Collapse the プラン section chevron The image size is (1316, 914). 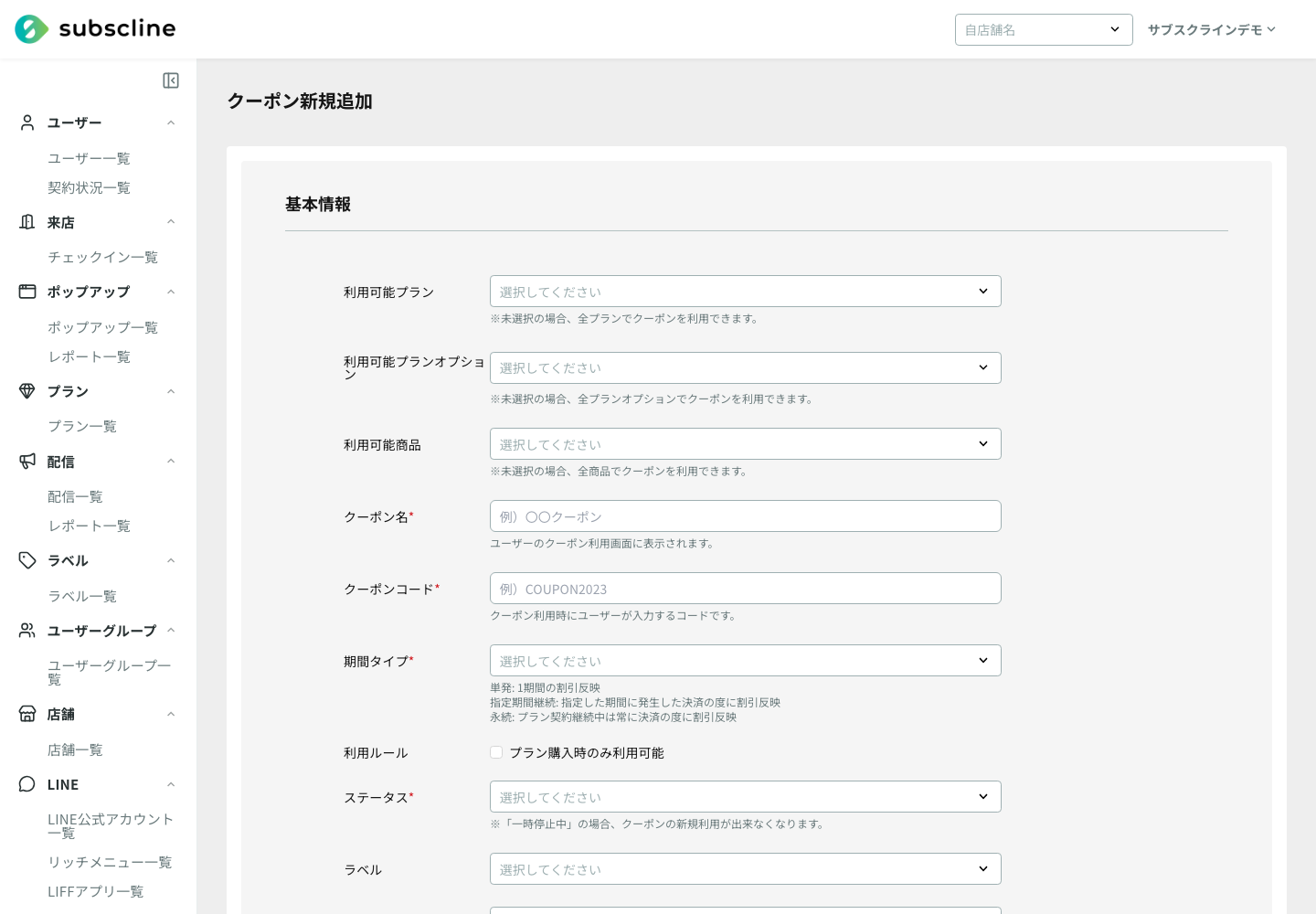[171, 391]
